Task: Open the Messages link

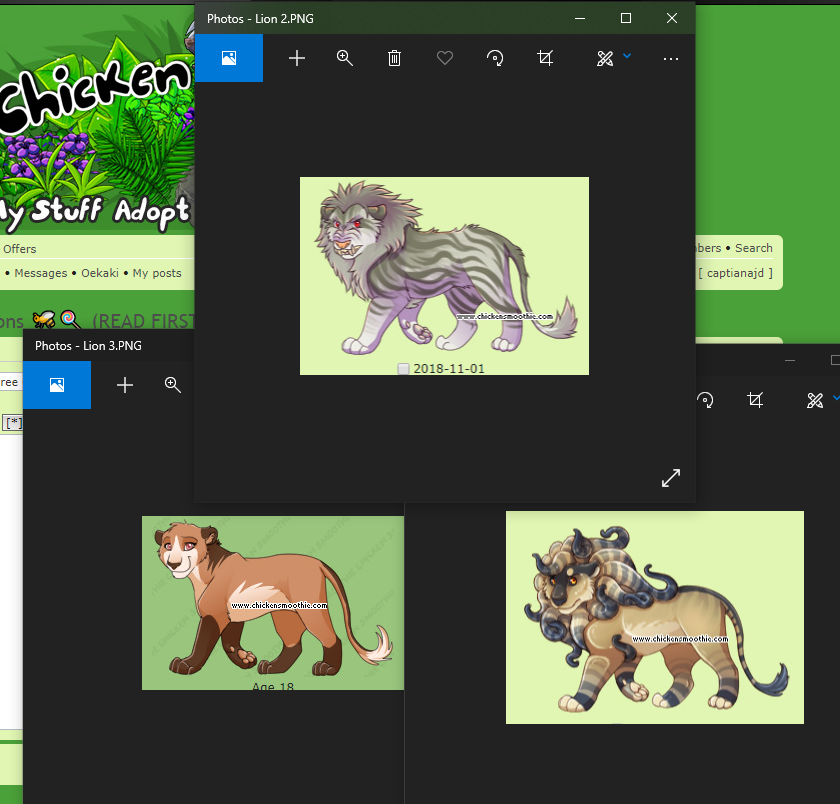Action: (41, 273)
